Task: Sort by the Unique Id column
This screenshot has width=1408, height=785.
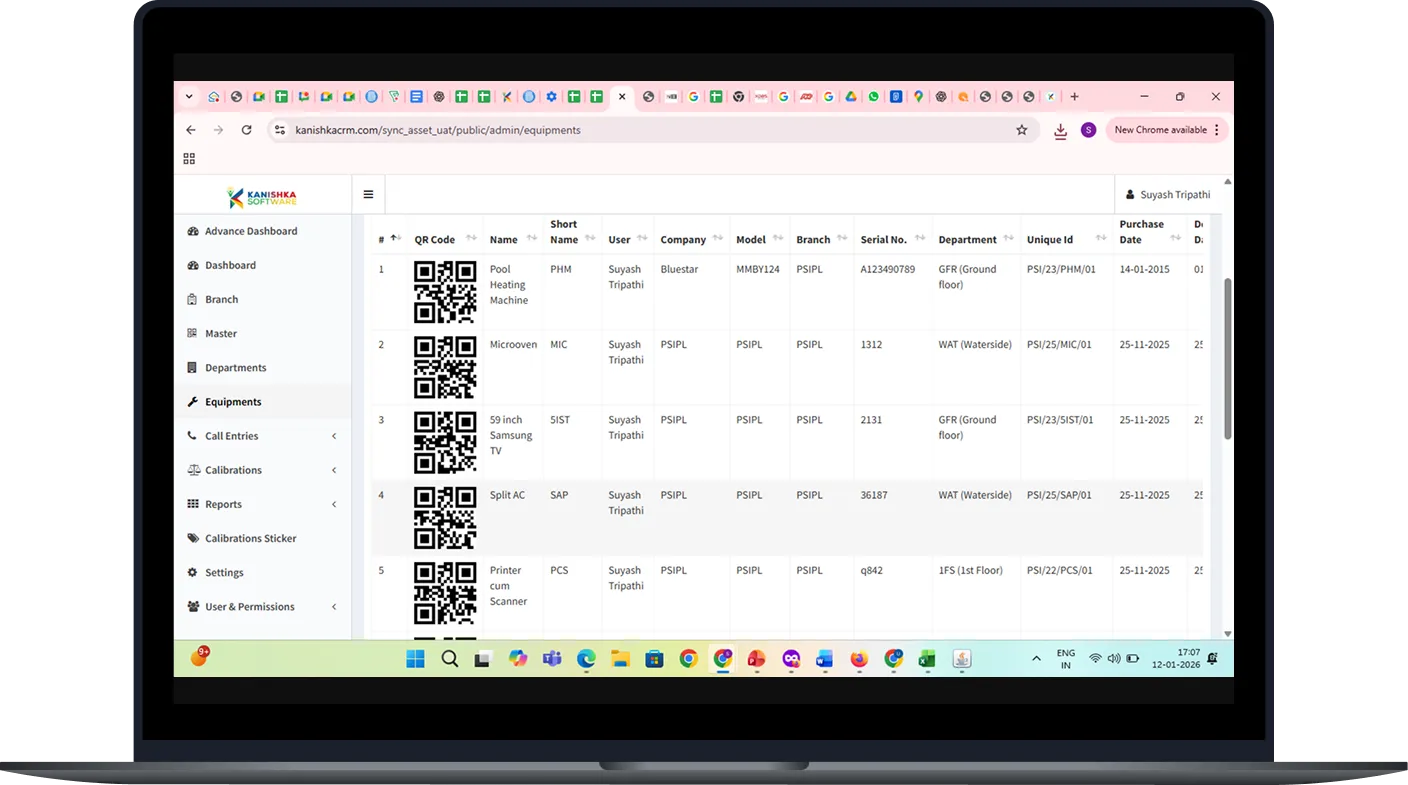Action: pyautogui.click(x=1066, y=239)
